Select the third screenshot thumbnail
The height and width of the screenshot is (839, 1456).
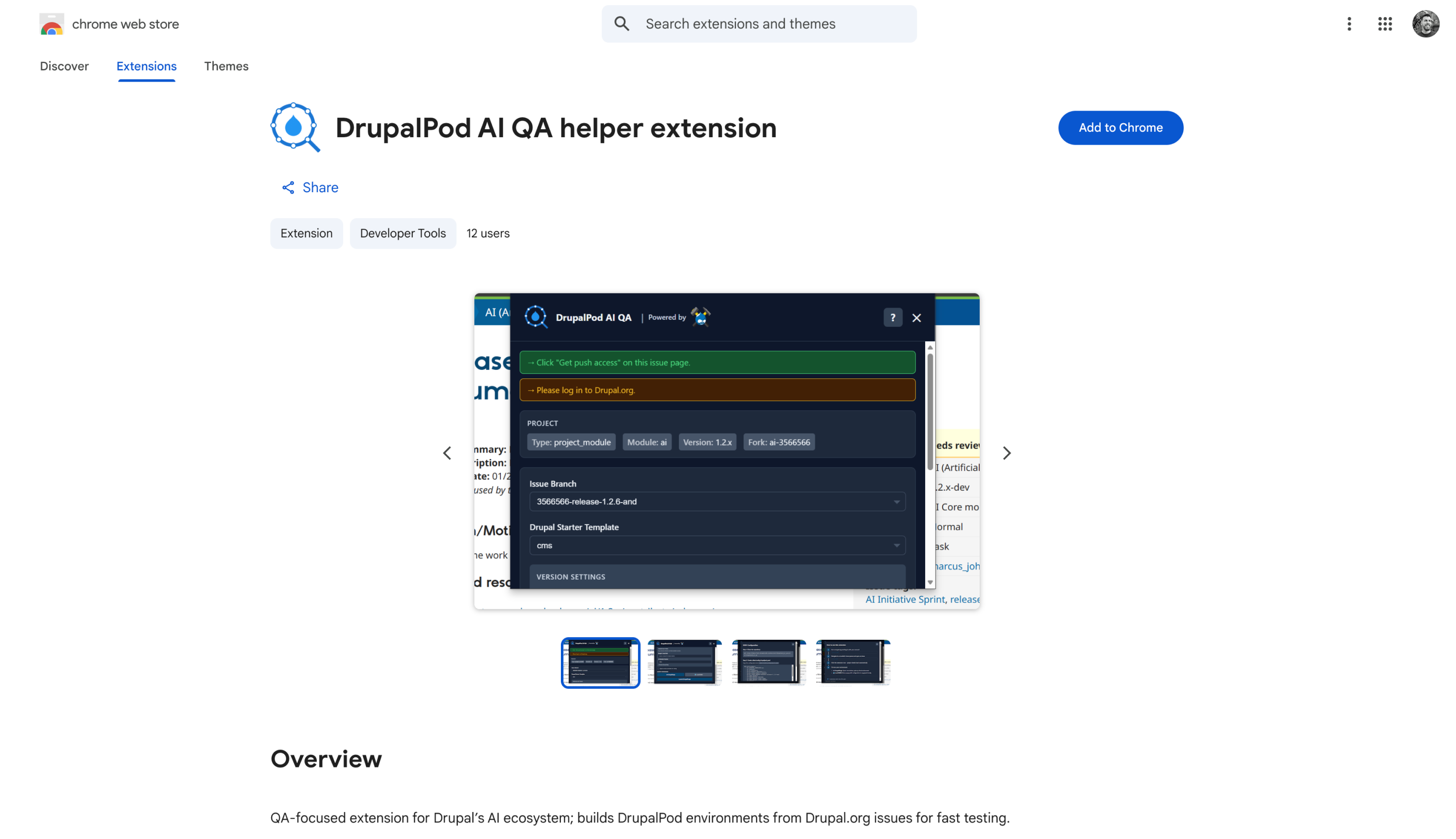(x=769, y=663)
